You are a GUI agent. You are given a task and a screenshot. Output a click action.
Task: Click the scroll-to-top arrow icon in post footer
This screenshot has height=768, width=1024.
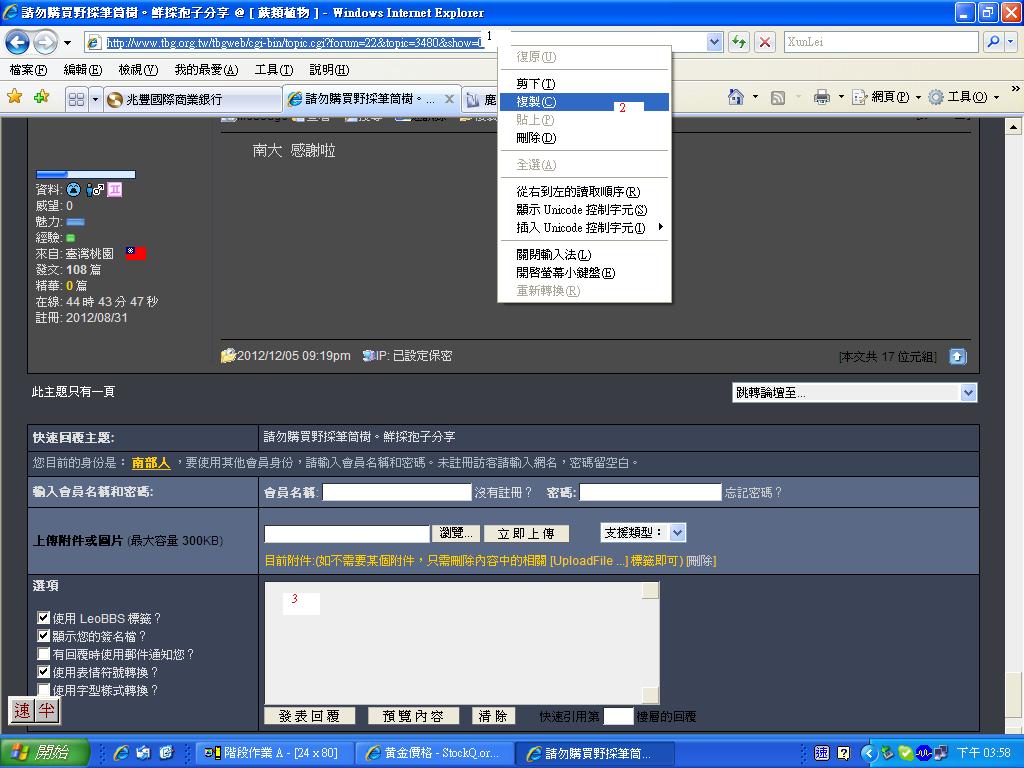pyautogui.click(x=957, y=356)
